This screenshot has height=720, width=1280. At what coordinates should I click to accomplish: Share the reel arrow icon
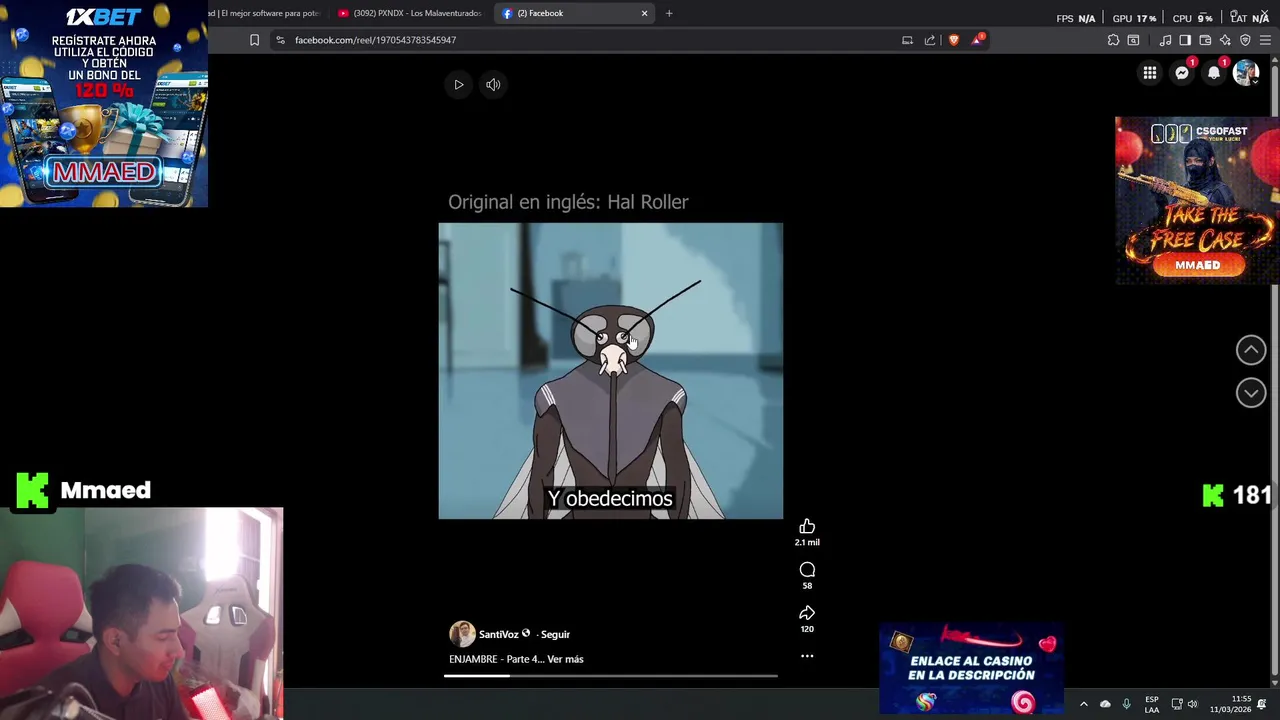807,613
